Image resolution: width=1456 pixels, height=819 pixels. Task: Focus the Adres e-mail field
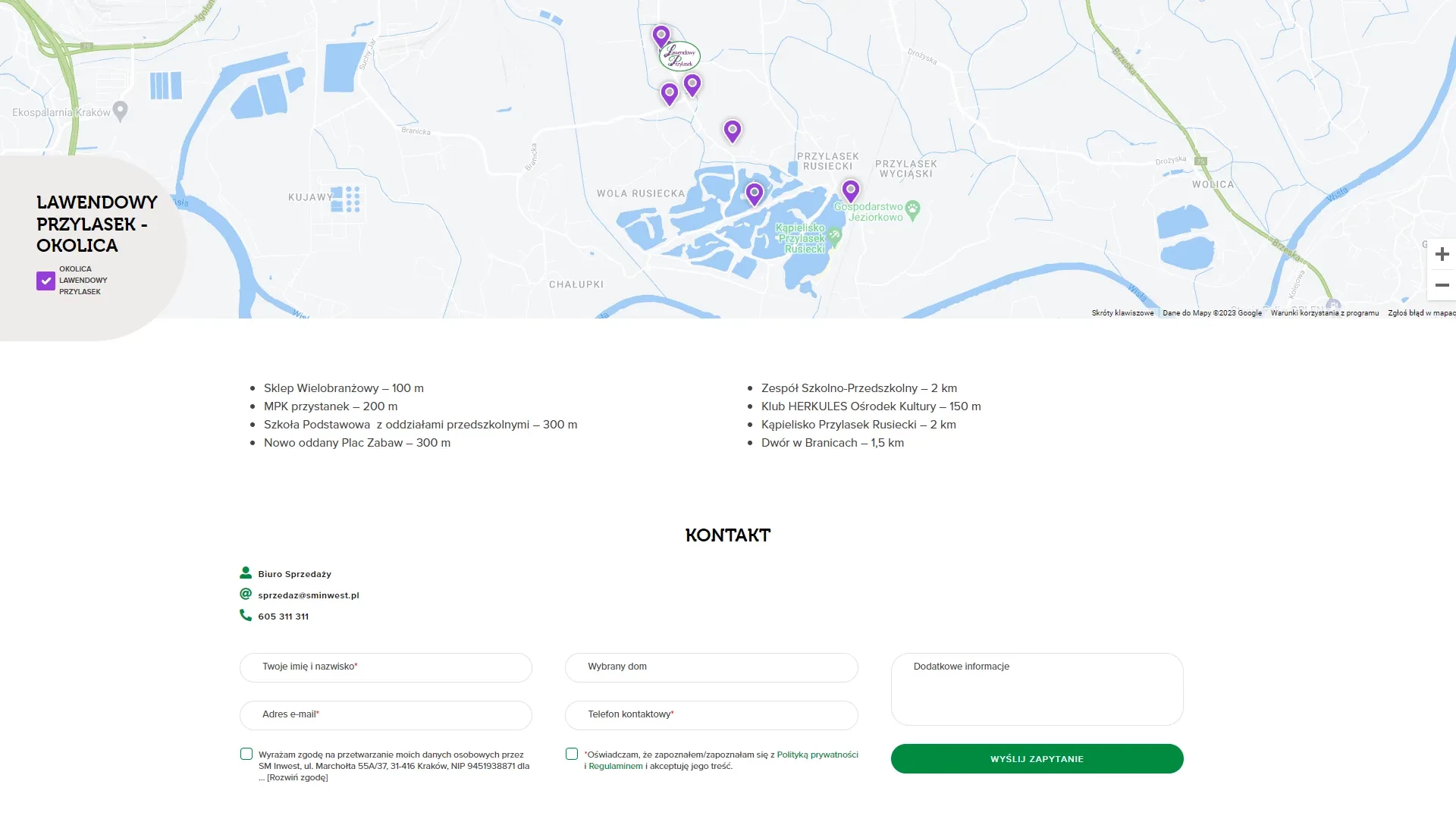point(386,715)
